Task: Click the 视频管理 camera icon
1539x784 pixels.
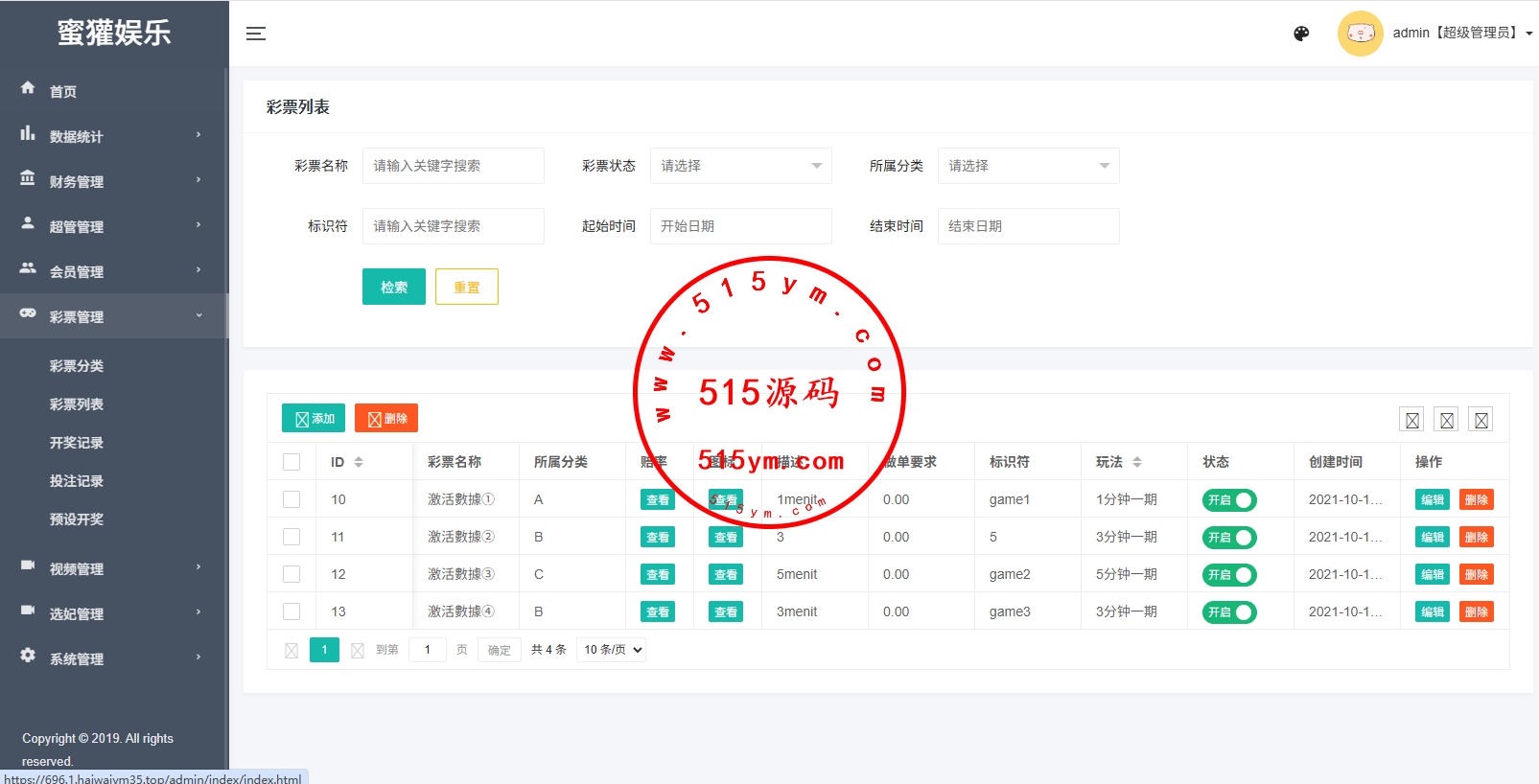Action: [28, 566]
